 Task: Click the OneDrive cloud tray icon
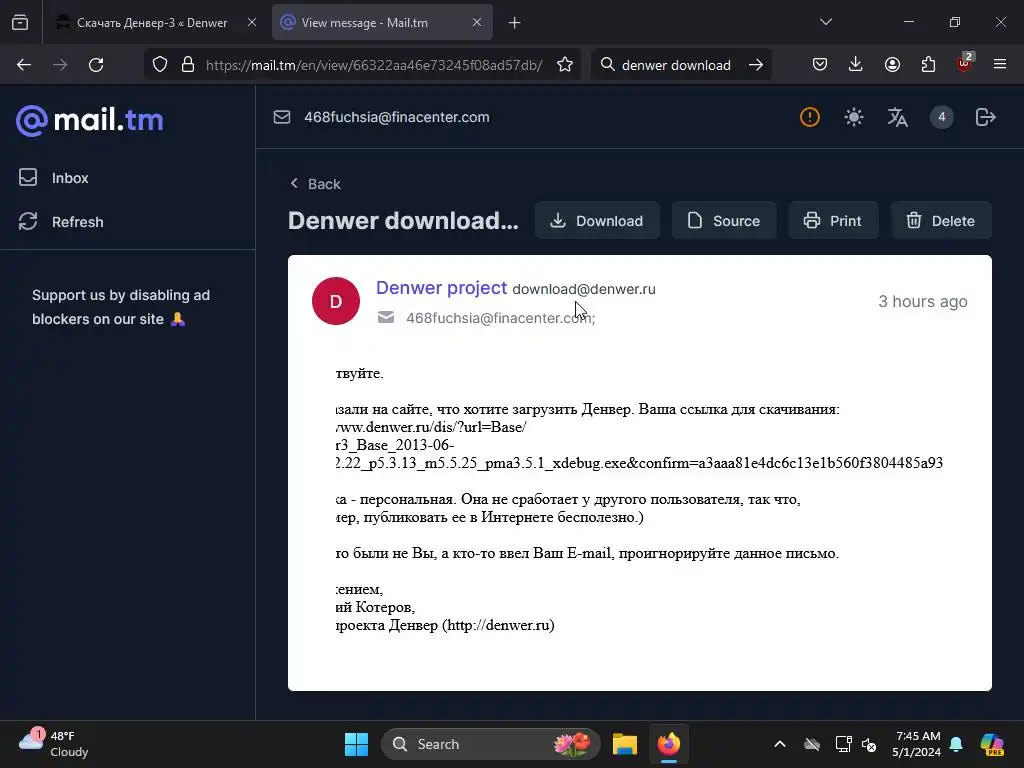812,744
